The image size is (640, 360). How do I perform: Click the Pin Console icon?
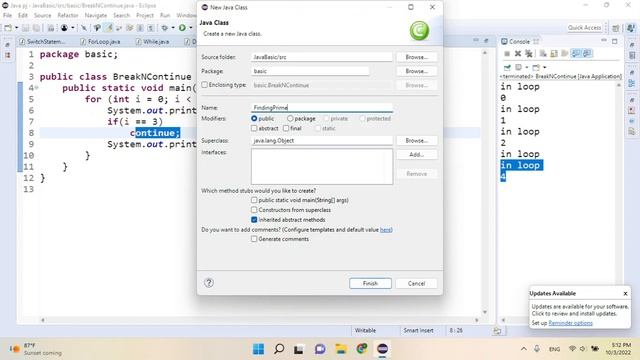click(507, 67)
